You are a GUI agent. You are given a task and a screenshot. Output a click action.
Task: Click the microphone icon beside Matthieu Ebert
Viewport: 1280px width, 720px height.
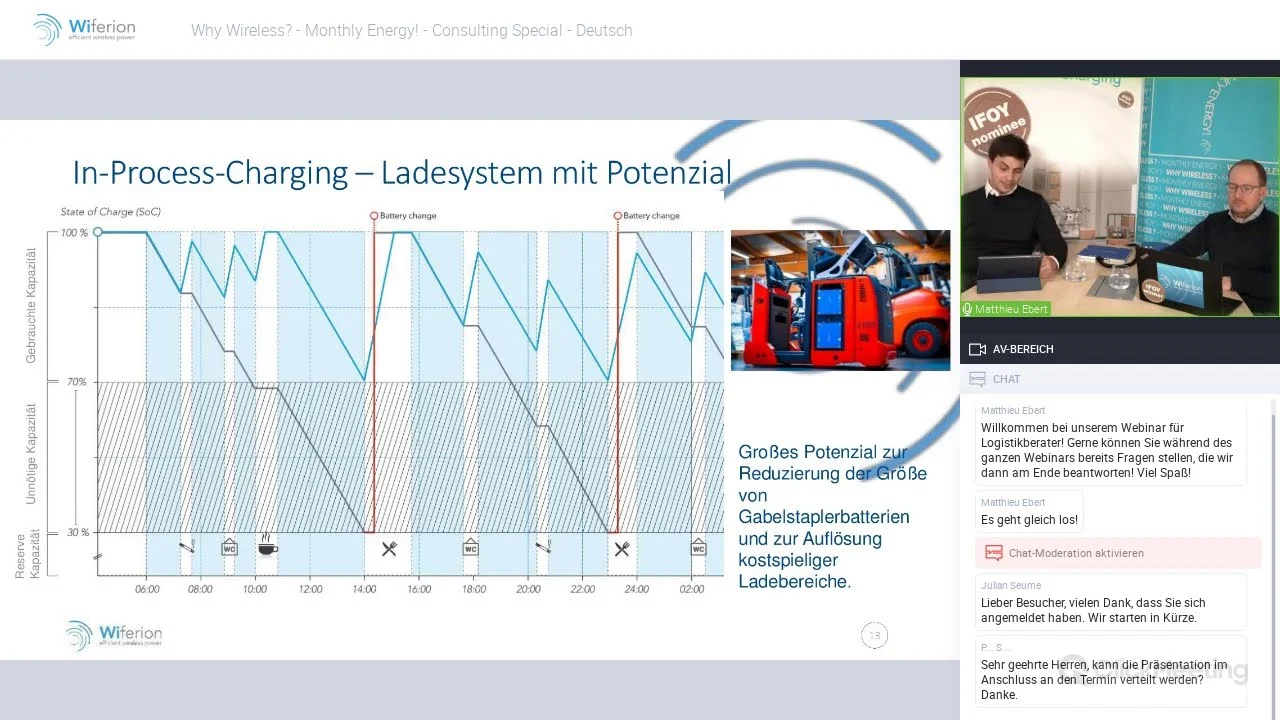pos(967,309)
